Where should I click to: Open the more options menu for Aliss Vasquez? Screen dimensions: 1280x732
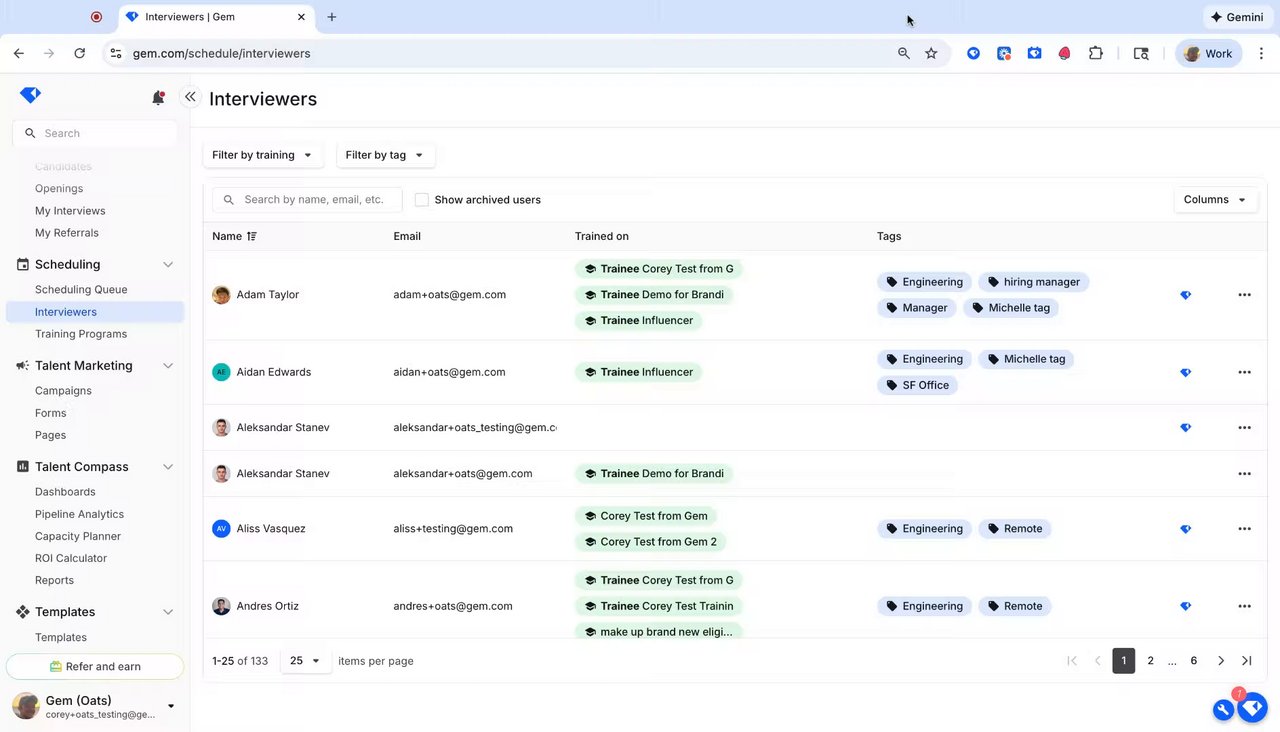point(1245,528)
